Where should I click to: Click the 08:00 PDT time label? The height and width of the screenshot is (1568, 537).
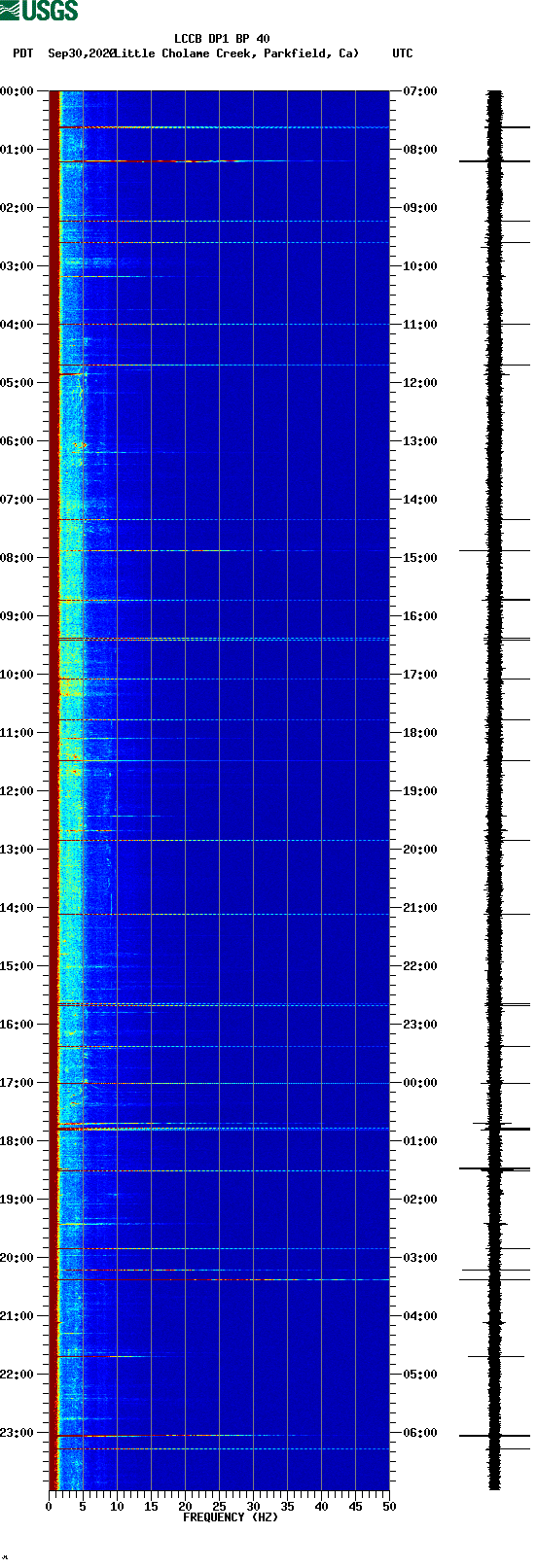[x=18, y=558]
